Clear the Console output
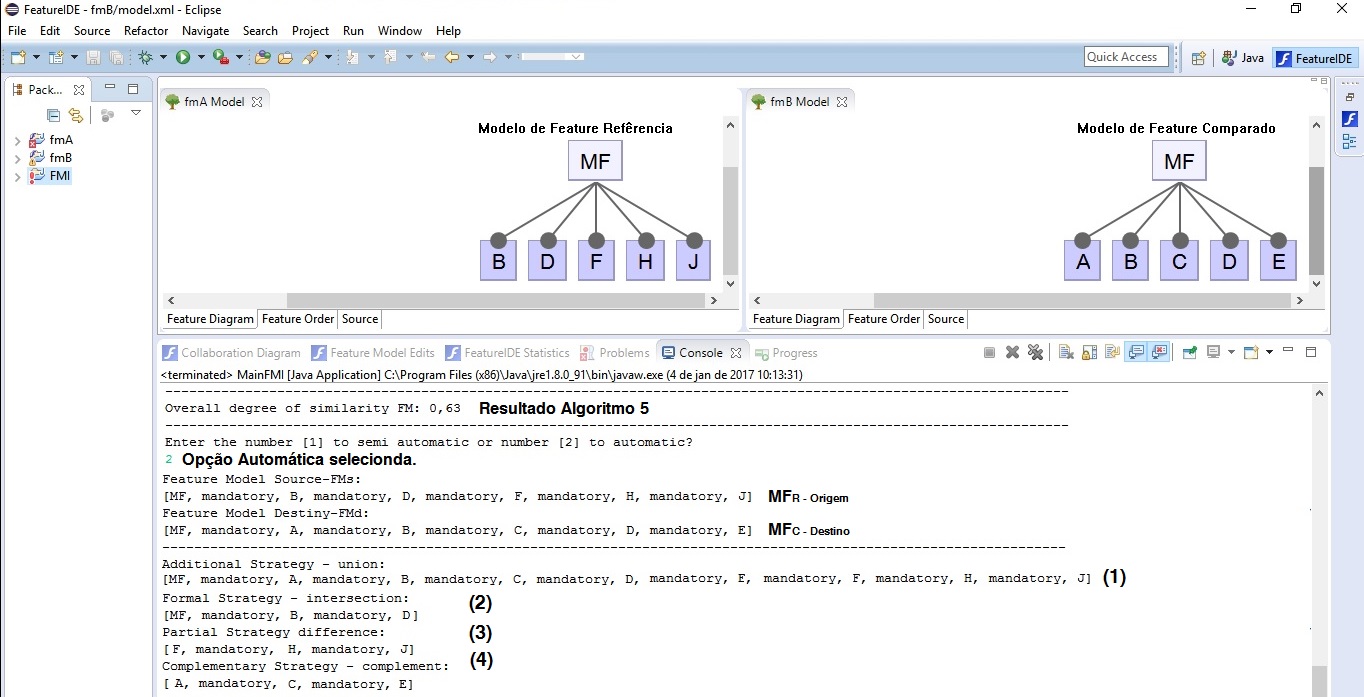Screen dimensions: 1364x697 click(x=1066, y=352)
